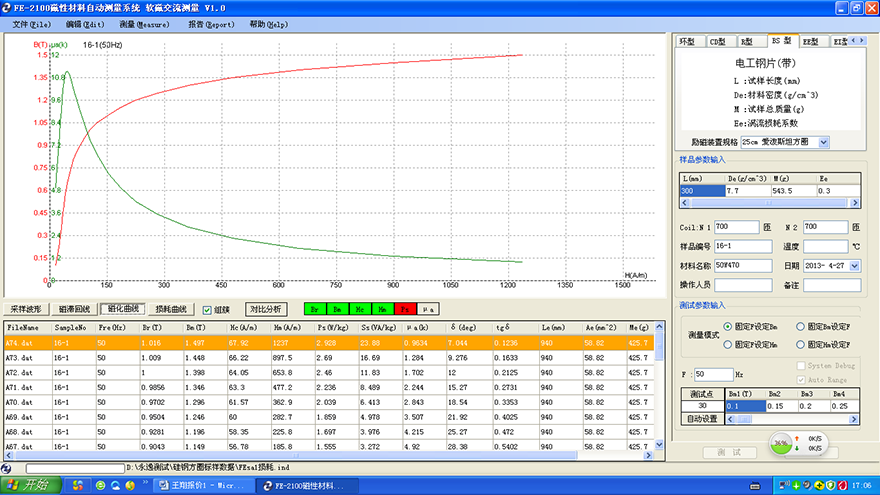Open the Windows 开始 start button
Image resolution: width=880 pixels, height=495 pixels.
coord(30,485)
